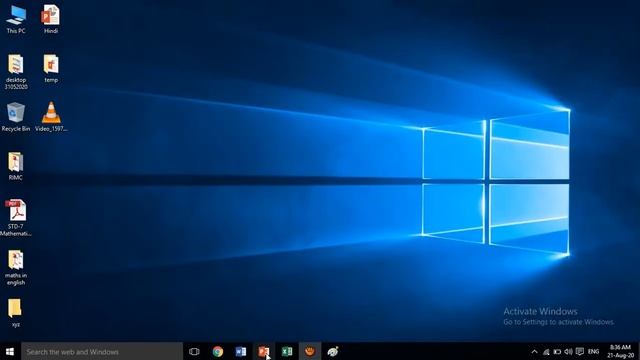Select the Recycle Bin icon
Viewport: 640px width, 360px height.
[16, 117]
